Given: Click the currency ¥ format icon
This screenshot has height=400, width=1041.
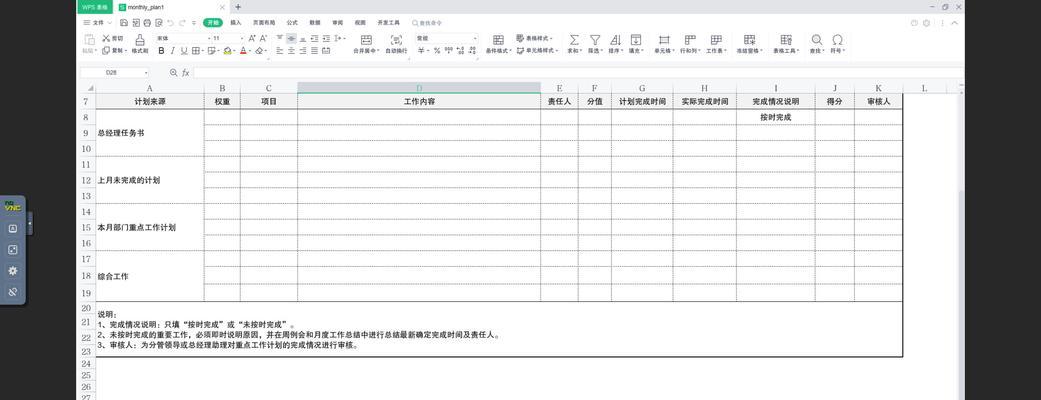Looking at the screenshot, I should coord(420,50).
